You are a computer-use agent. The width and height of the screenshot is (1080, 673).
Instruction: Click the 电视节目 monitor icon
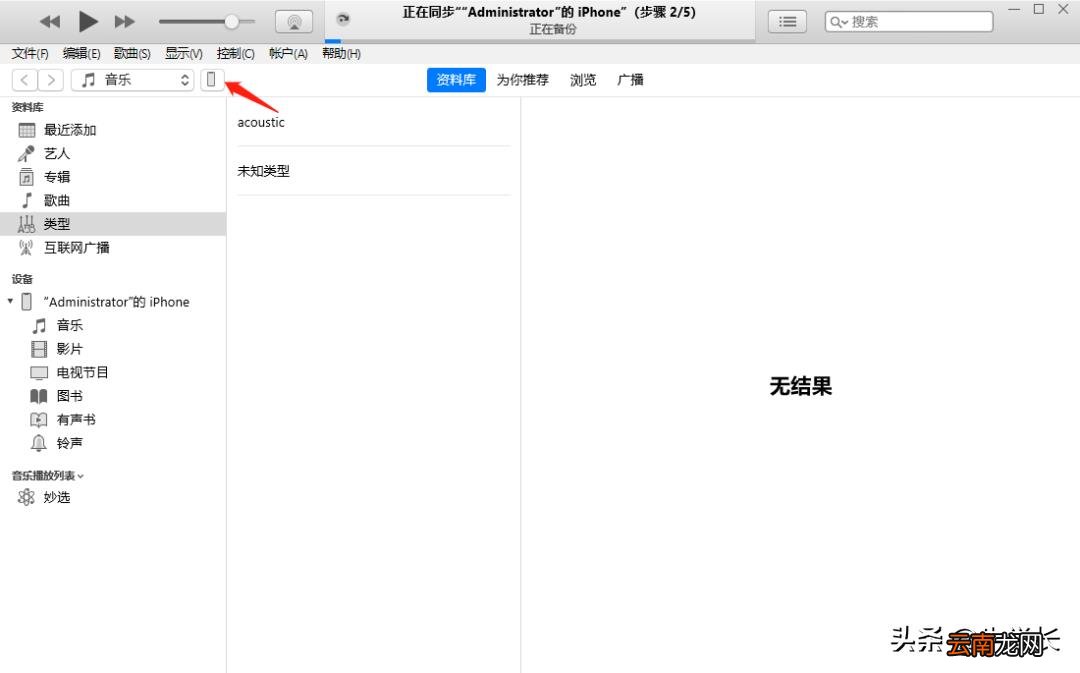(39, 373)
